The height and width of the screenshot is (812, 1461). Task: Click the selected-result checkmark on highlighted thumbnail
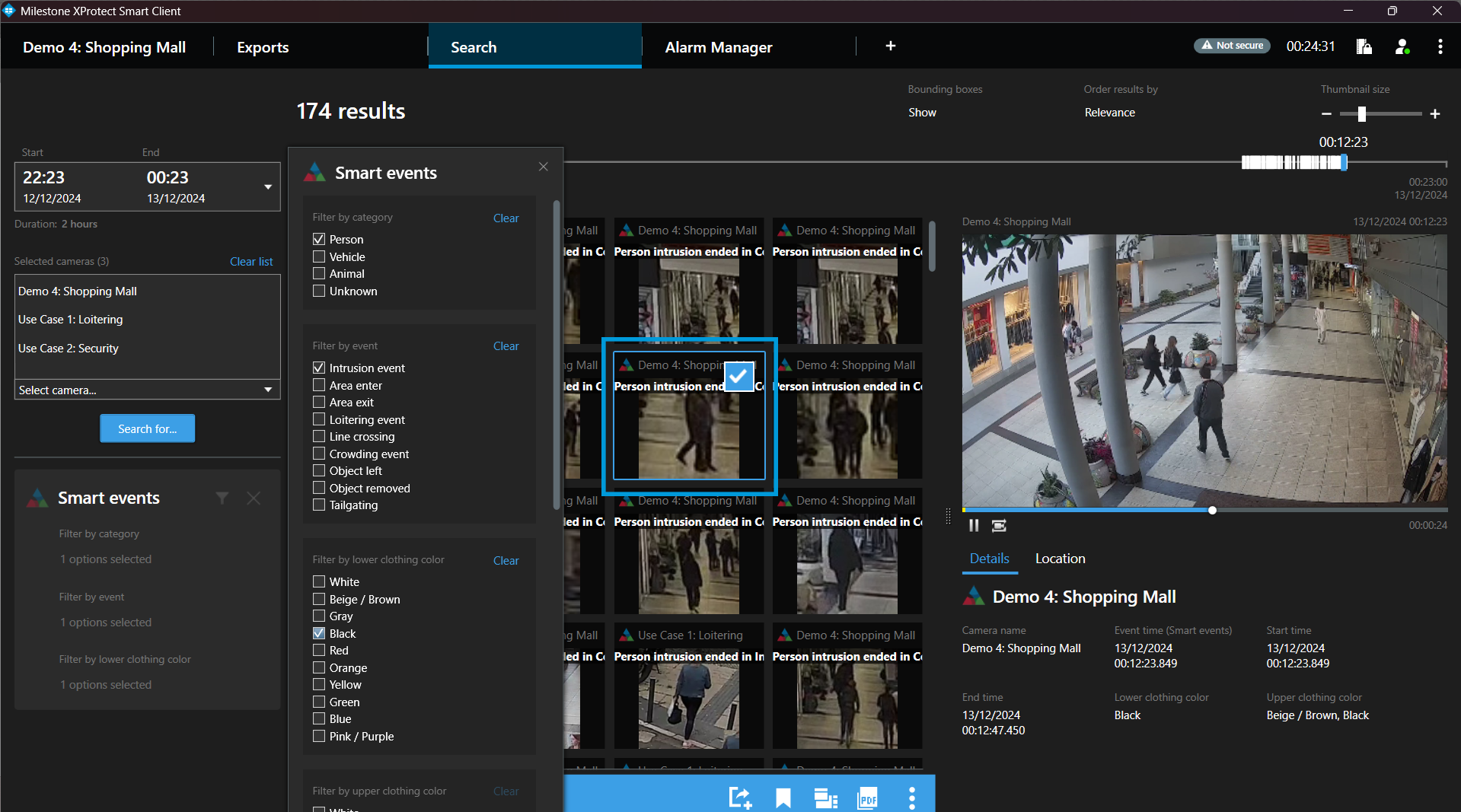click(x=738, y=376)
